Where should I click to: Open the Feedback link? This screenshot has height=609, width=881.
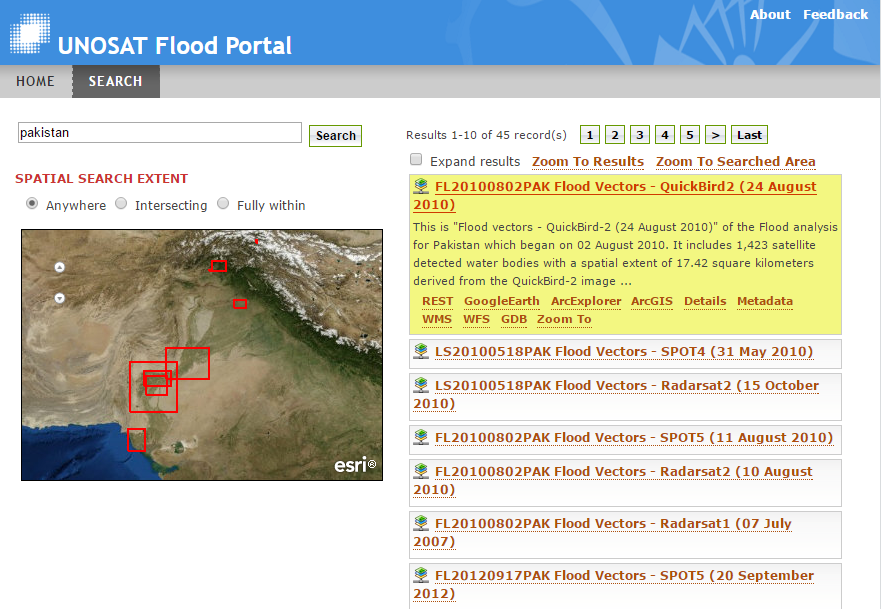835,15
